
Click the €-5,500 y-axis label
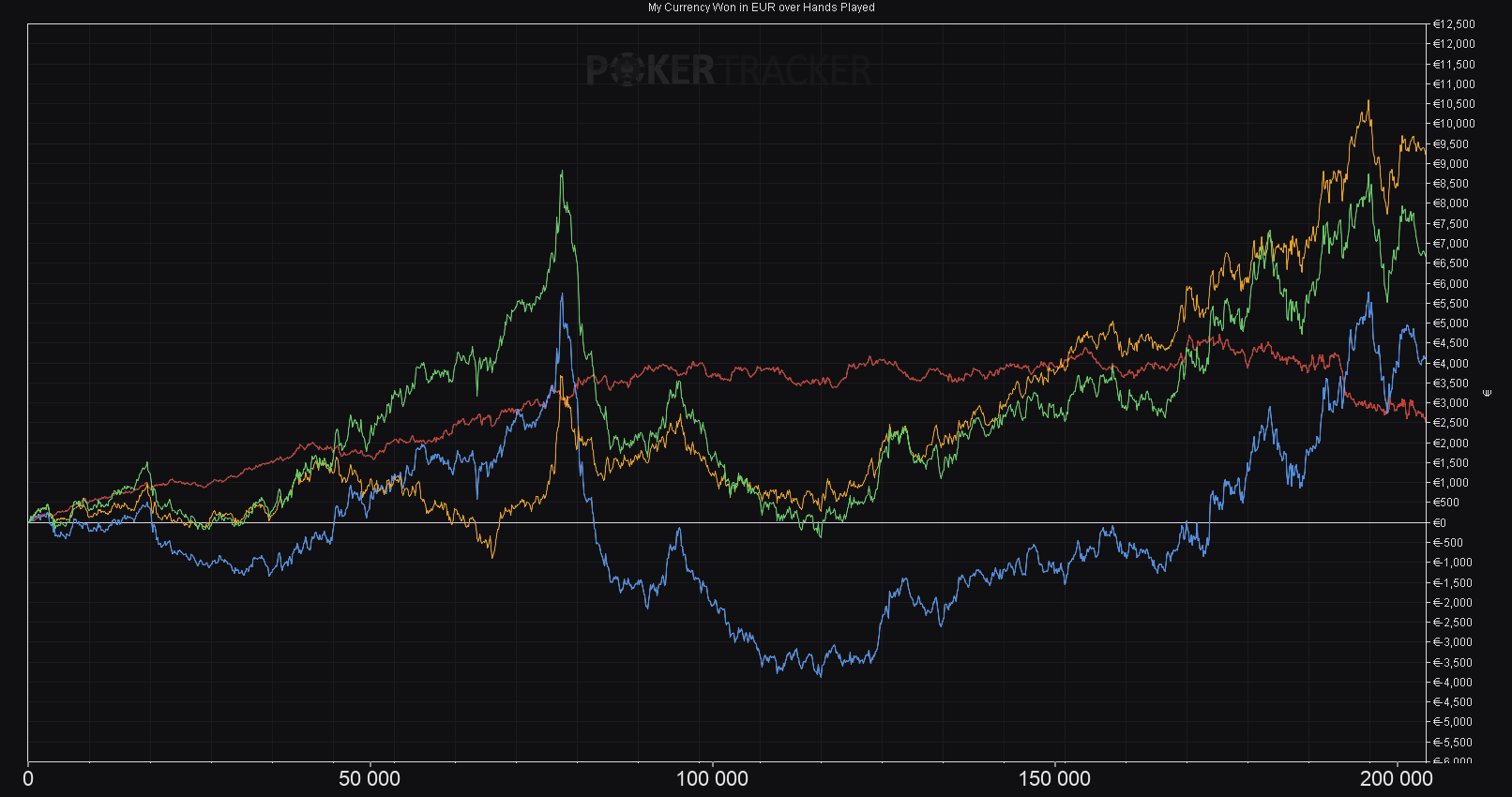point(1453,743)
